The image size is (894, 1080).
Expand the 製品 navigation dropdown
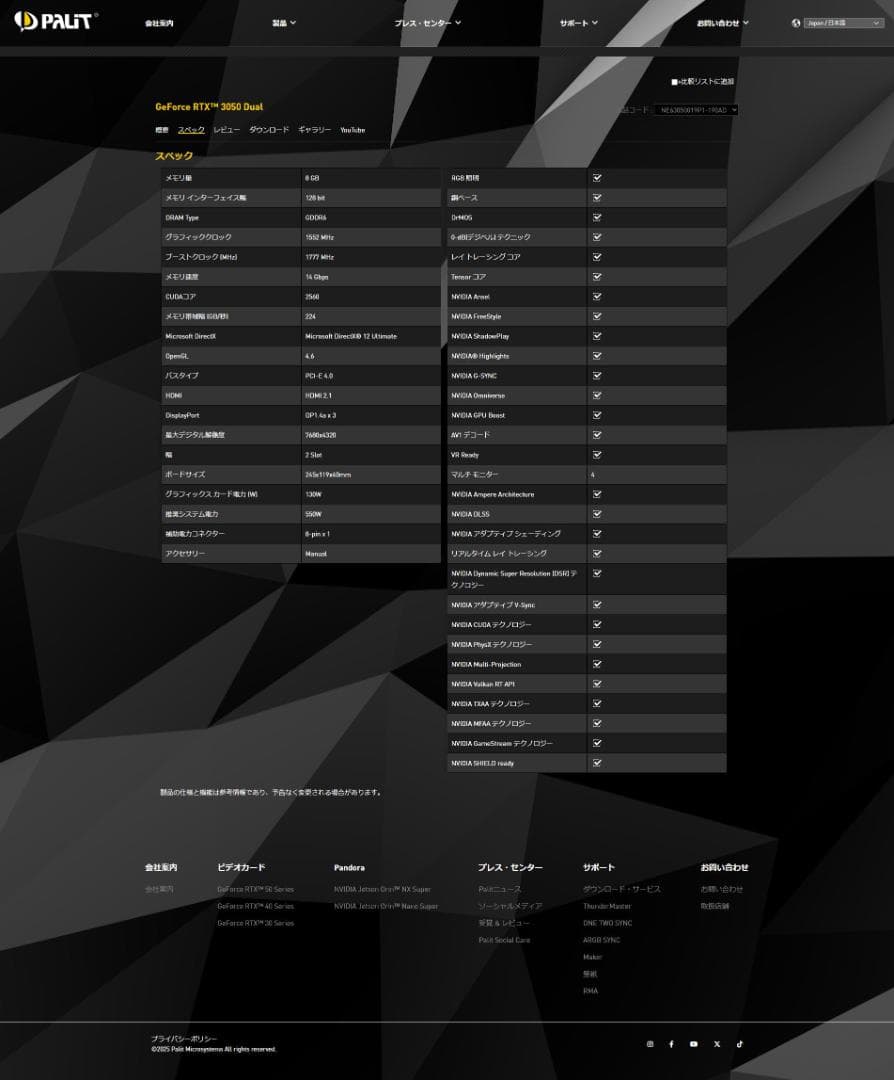click(283, 21)
